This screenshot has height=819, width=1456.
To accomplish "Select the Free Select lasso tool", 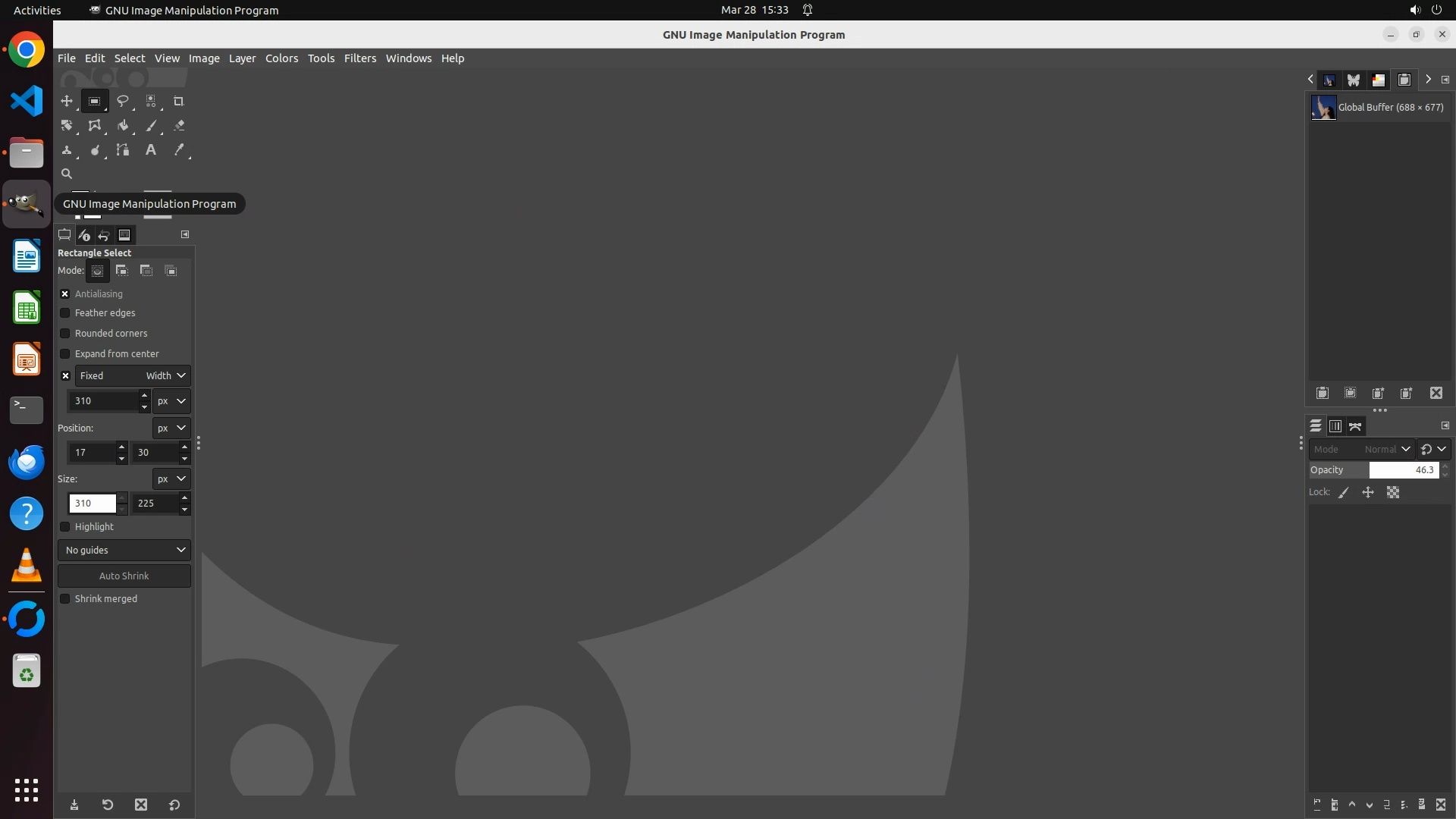I will point(122,101).
